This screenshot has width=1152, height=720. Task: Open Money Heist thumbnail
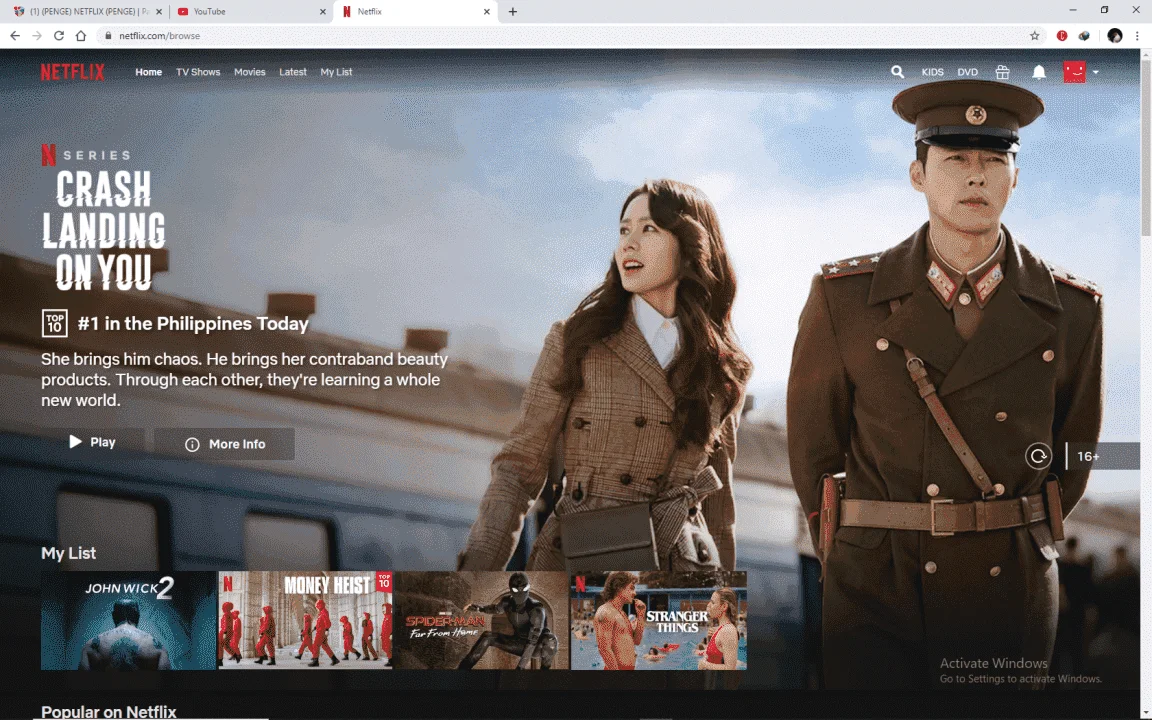(x=305, y=621)
